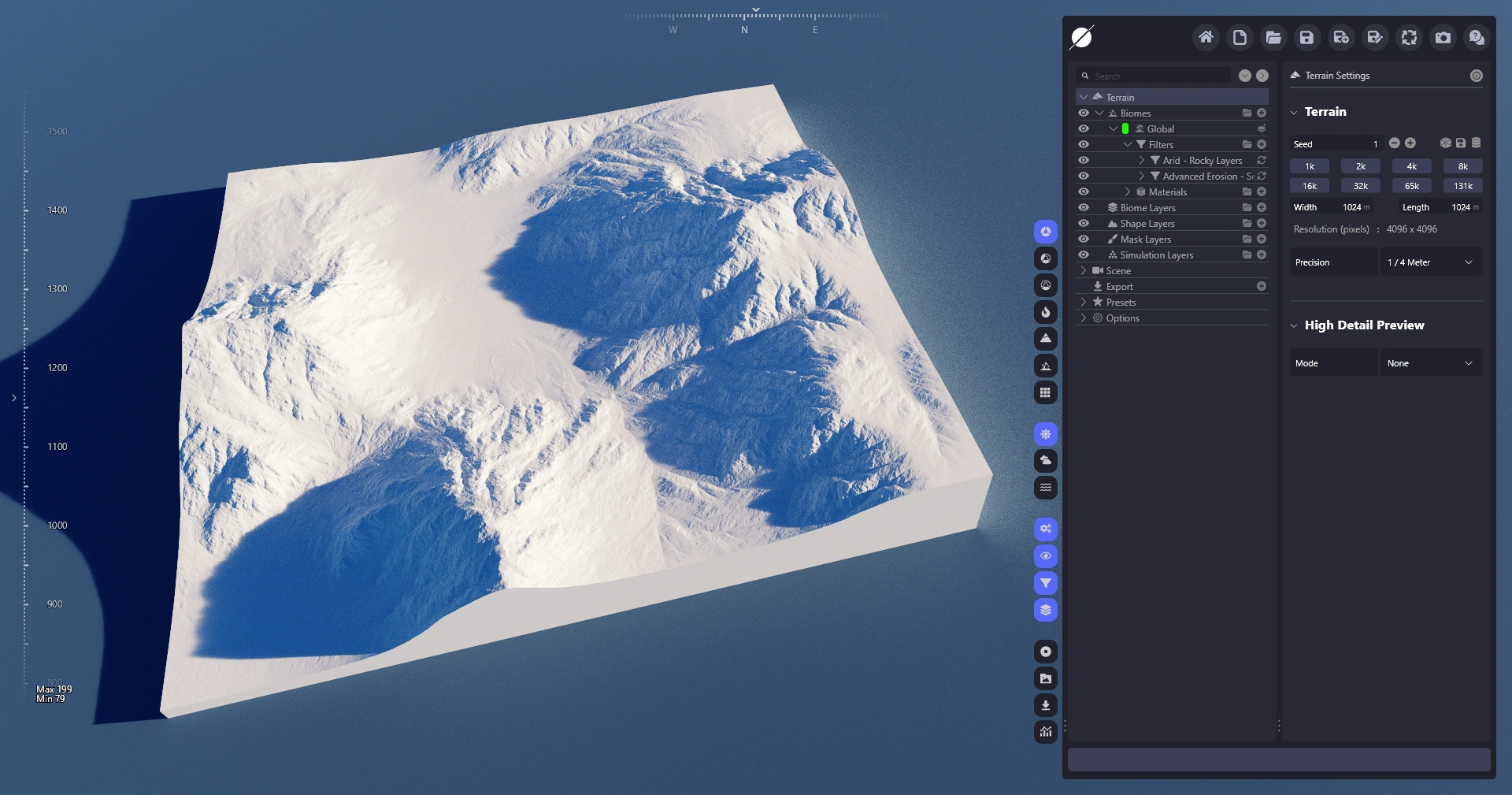
Task: Toggle visibility of Arid - Rocky Layers filter
Action: tap(1084, 161)
